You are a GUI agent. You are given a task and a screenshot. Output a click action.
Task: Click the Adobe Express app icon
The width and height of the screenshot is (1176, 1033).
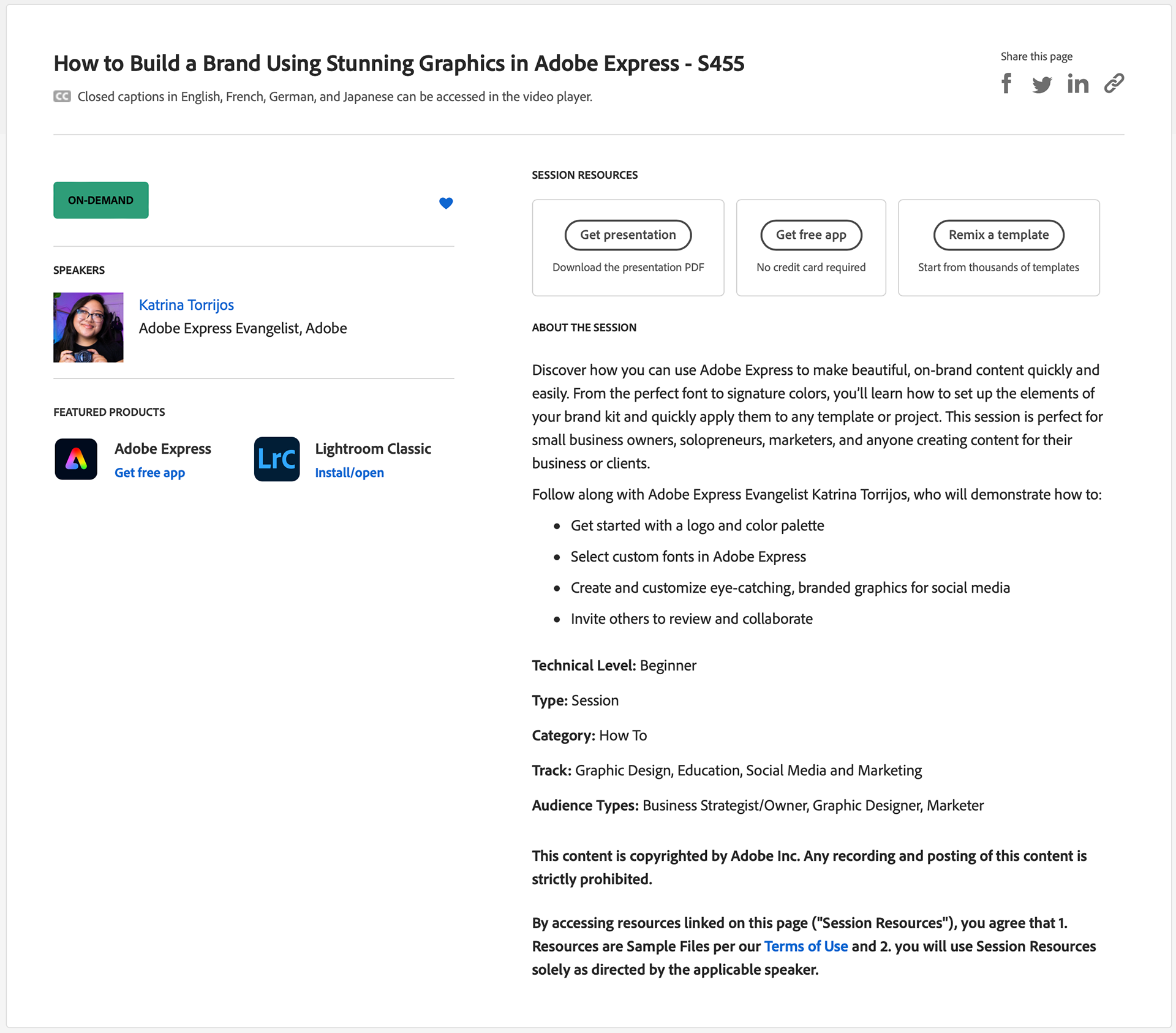[x=76, y=459]
